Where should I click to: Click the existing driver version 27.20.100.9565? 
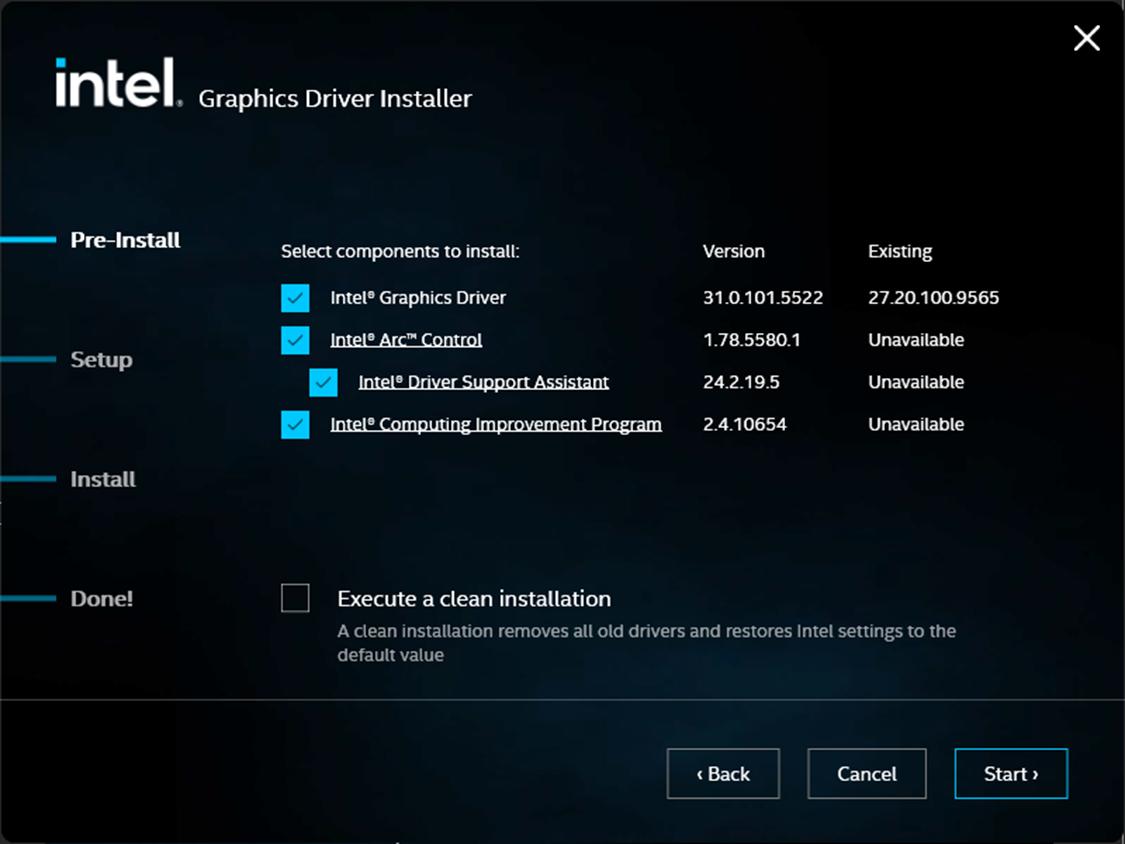(x=933, y=298)
